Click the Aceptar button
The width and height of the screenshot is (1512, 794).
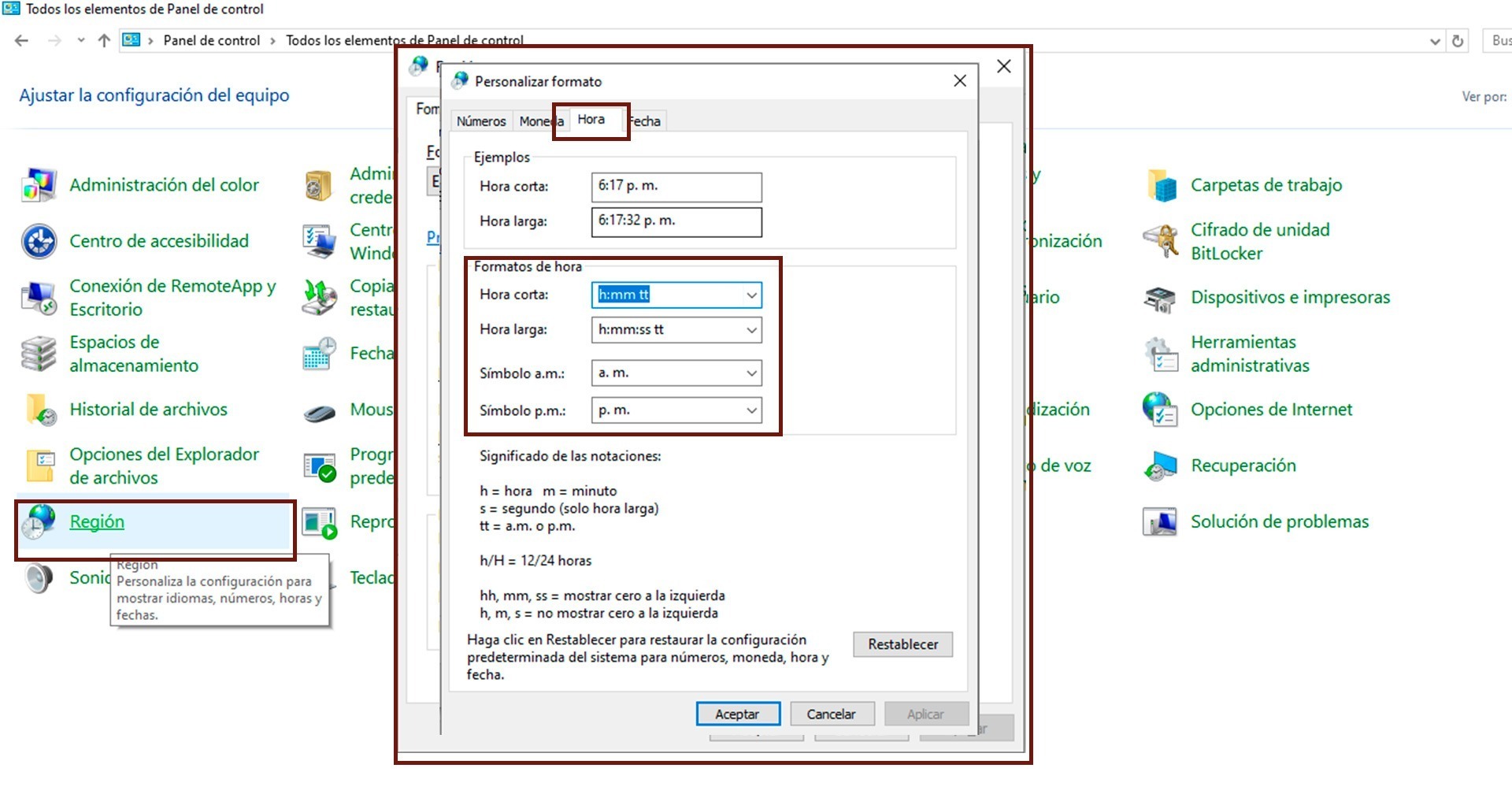737,714
